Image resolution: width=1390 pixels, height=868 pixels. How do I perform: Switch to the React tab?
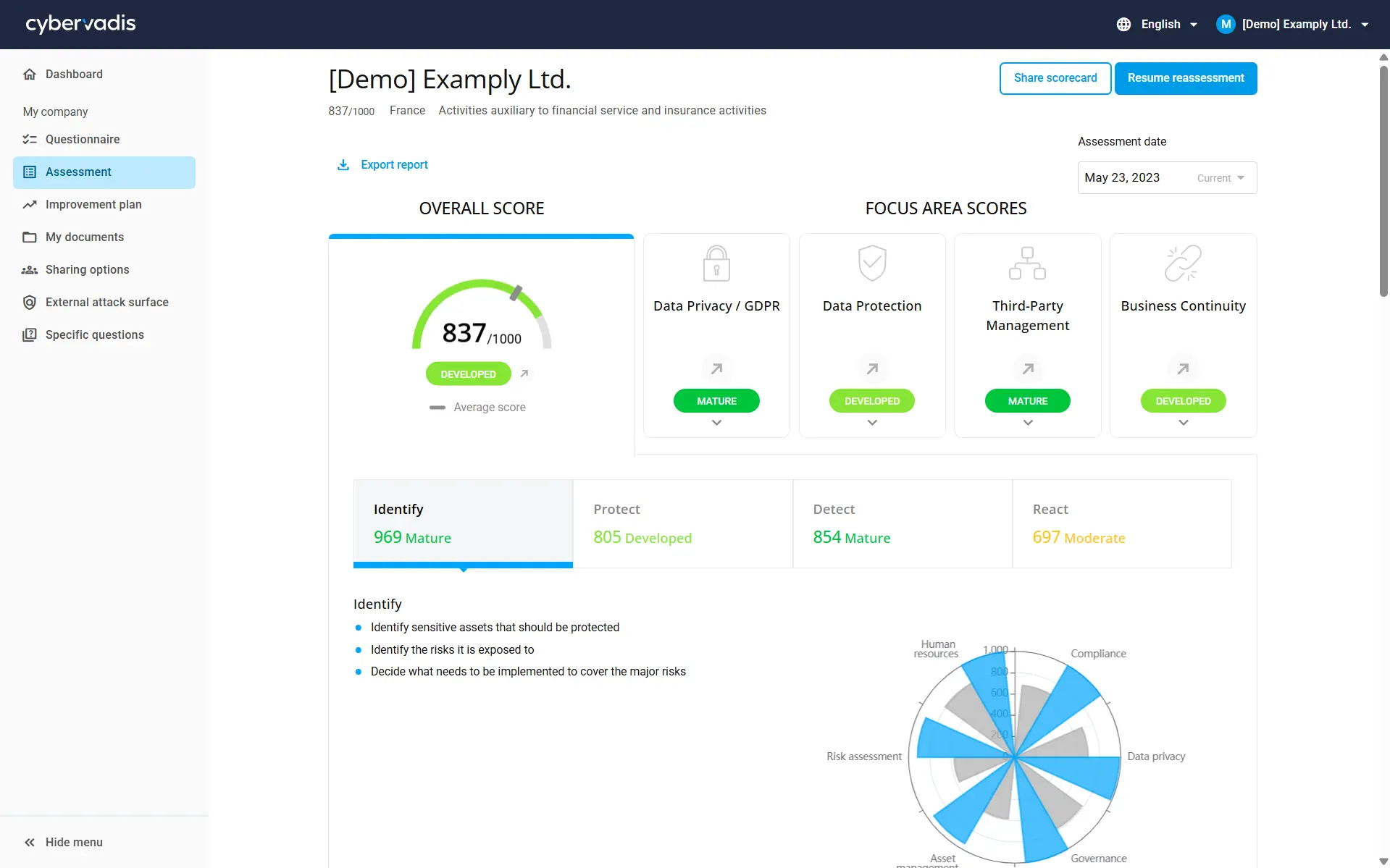[x=1121, y=523]
